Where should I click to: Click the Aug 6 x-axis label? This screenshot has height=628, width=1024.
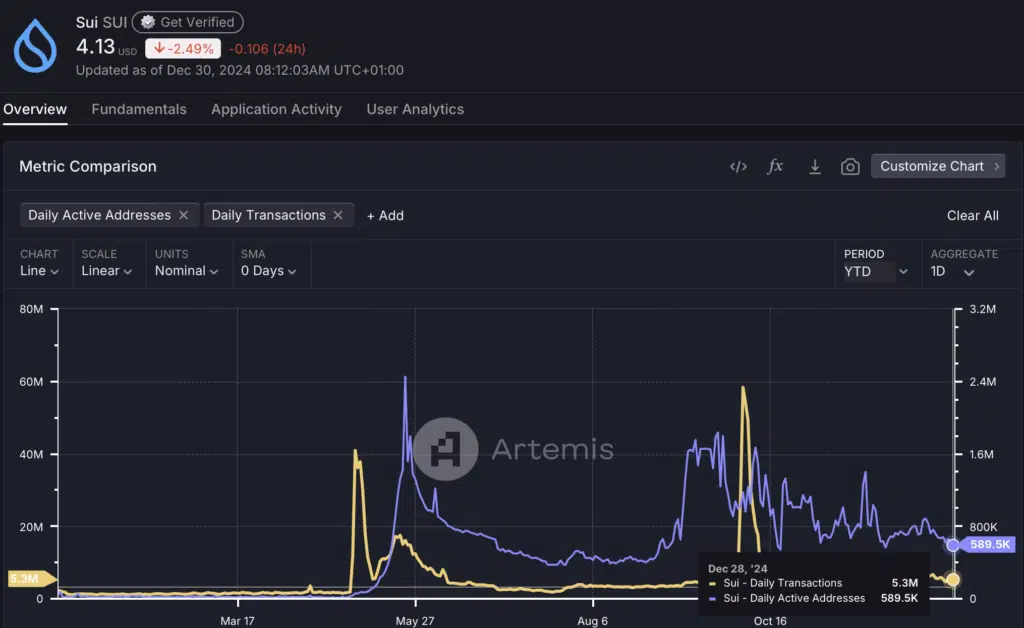coord(592,621)
